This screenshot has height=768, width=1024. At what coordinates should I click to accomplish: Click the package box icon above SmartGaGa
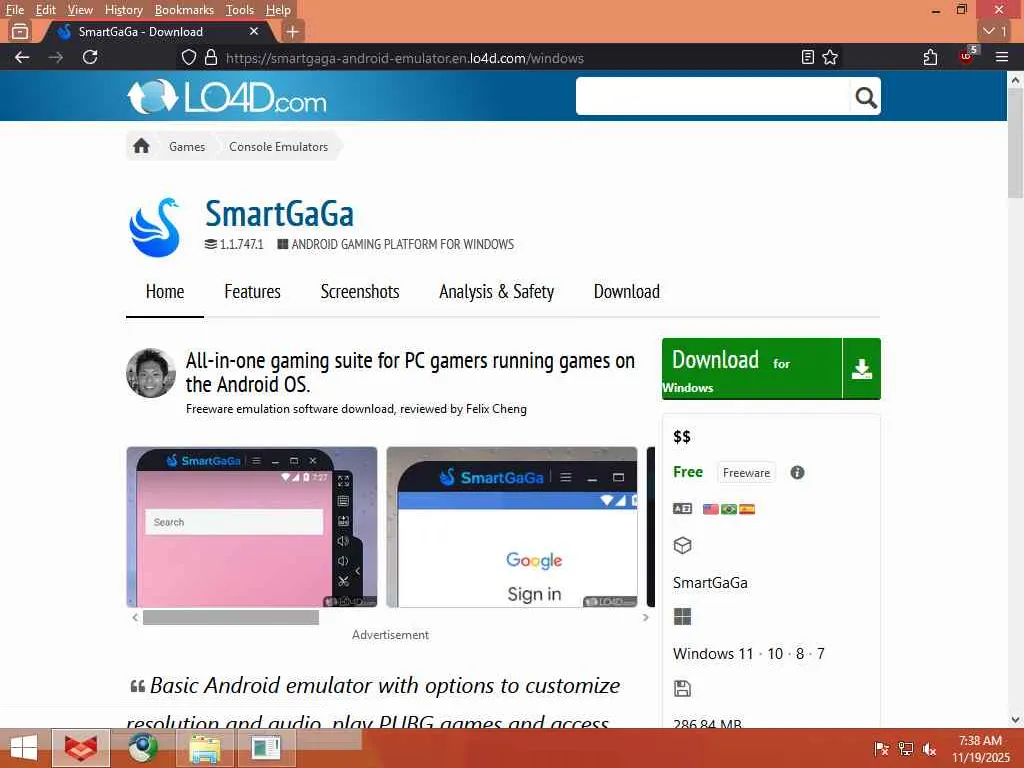point(682,545)
